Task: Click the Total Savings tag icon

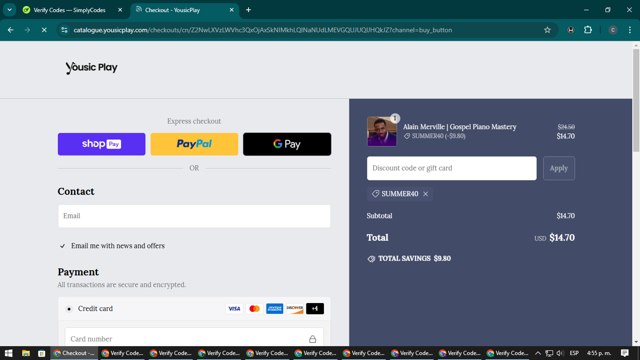Action: [371, 259]
